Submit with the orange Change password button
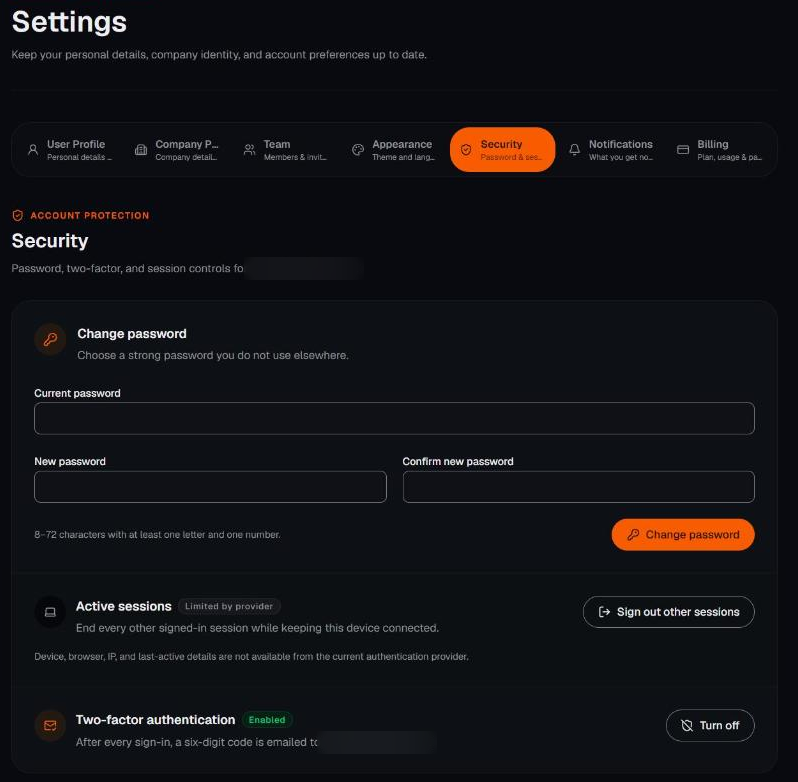The image size is (798, 782). click(683, 535)
